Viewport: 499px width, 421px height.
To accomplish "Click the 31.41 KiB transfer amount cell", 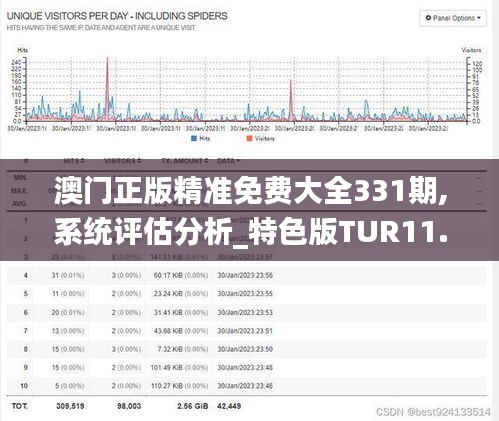I will pyautogui.click(x=181, y=312).
